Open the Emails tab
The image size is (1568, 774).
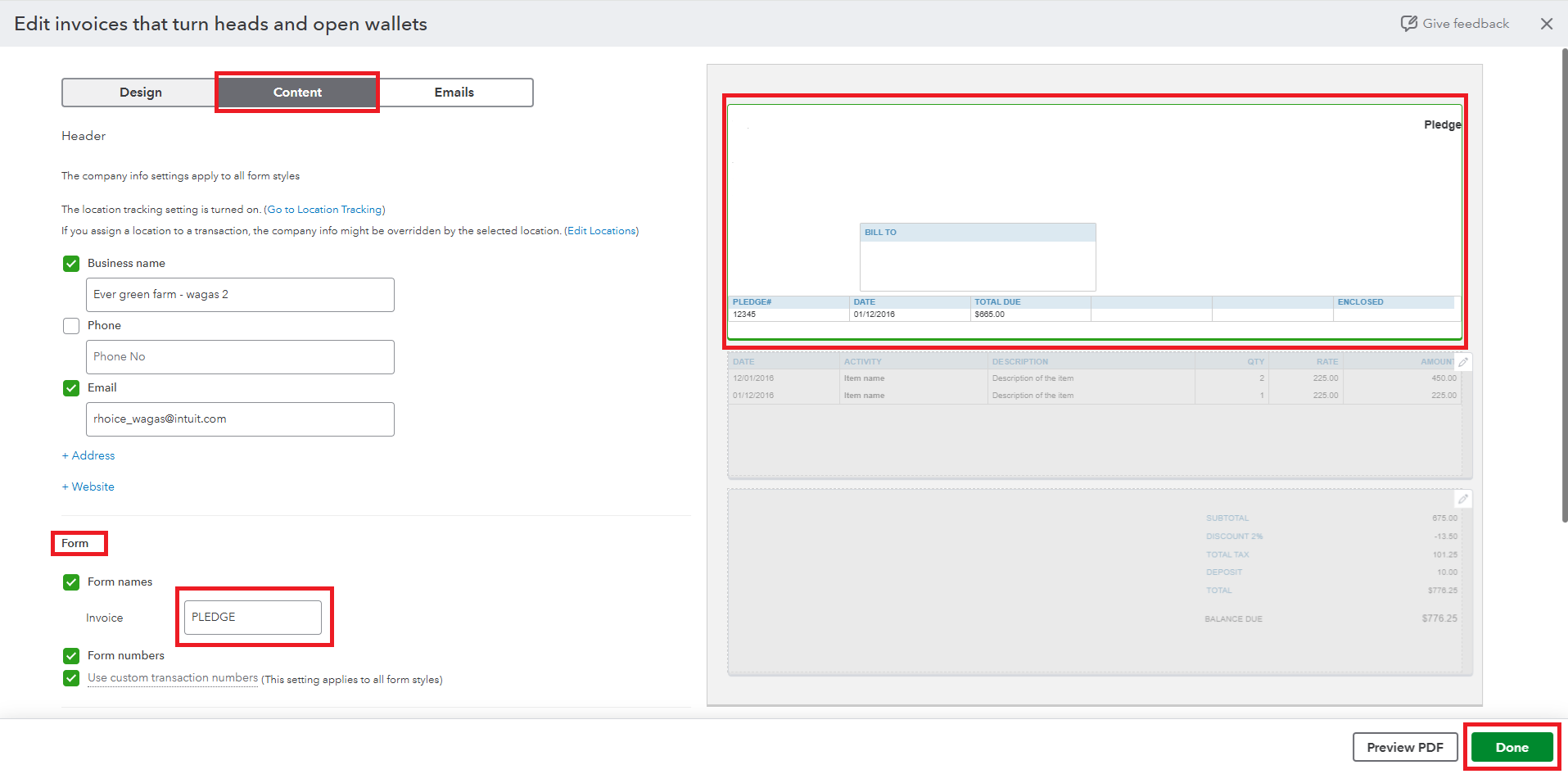(454, 93)
